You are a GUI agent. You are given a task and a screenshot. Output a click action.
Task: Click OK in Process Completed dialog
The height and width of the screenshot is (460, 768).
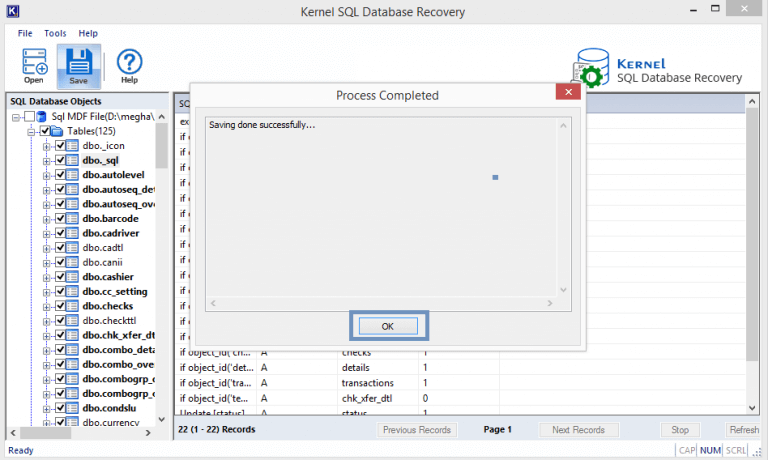[x=388, y=326]
